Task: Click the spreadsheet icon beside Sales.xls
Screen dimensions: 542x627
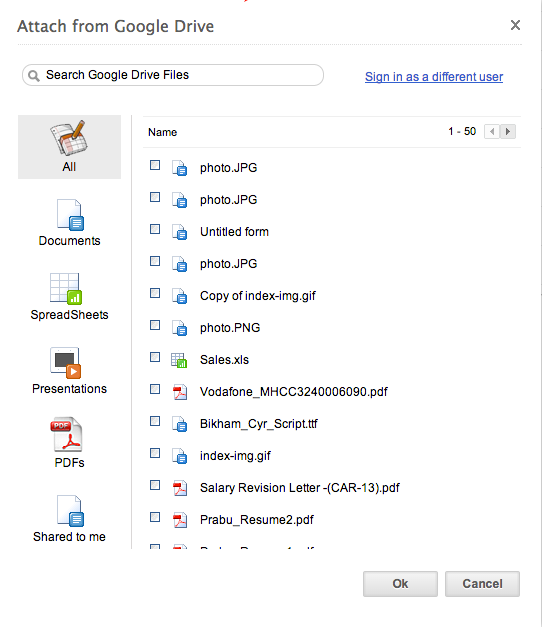Action: click(179, 360)
